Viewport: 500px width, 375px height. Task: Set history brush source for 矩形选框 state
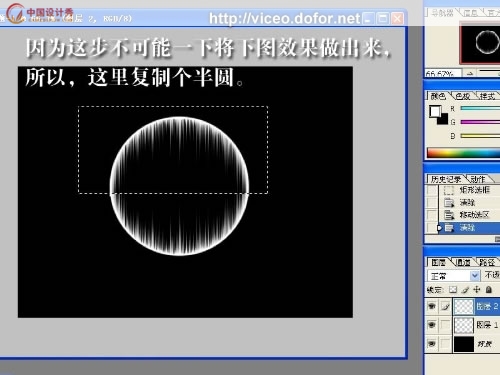click(432, 190)
